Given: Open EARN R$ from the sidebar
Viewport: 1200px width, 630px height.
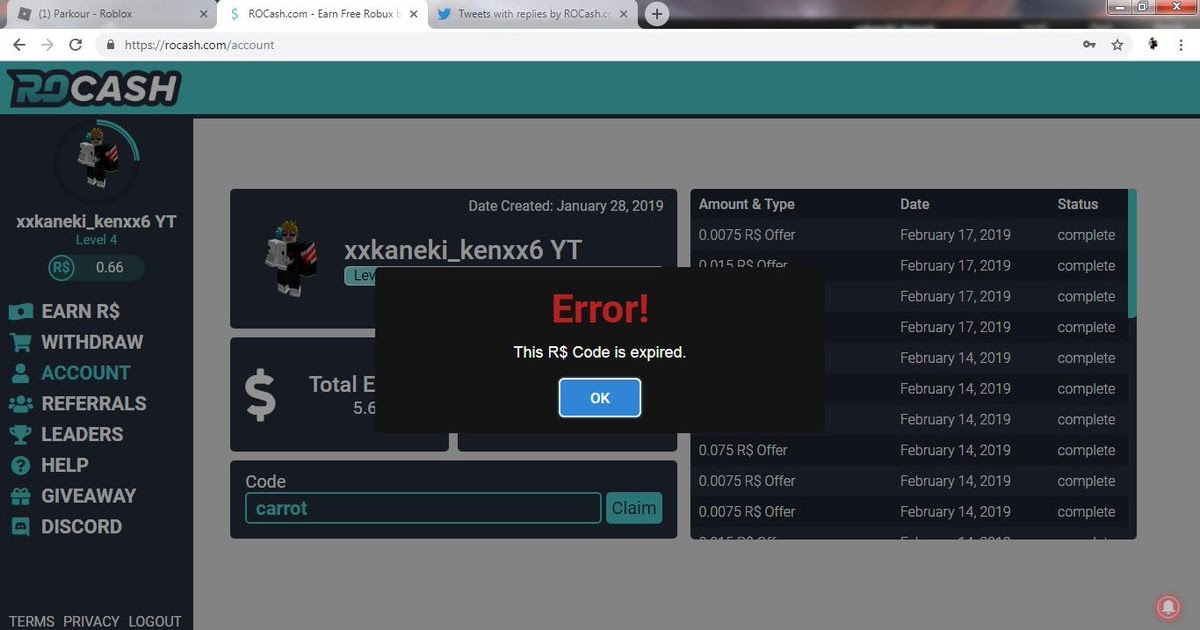Looking at the screenshot, I should (64, 311).
